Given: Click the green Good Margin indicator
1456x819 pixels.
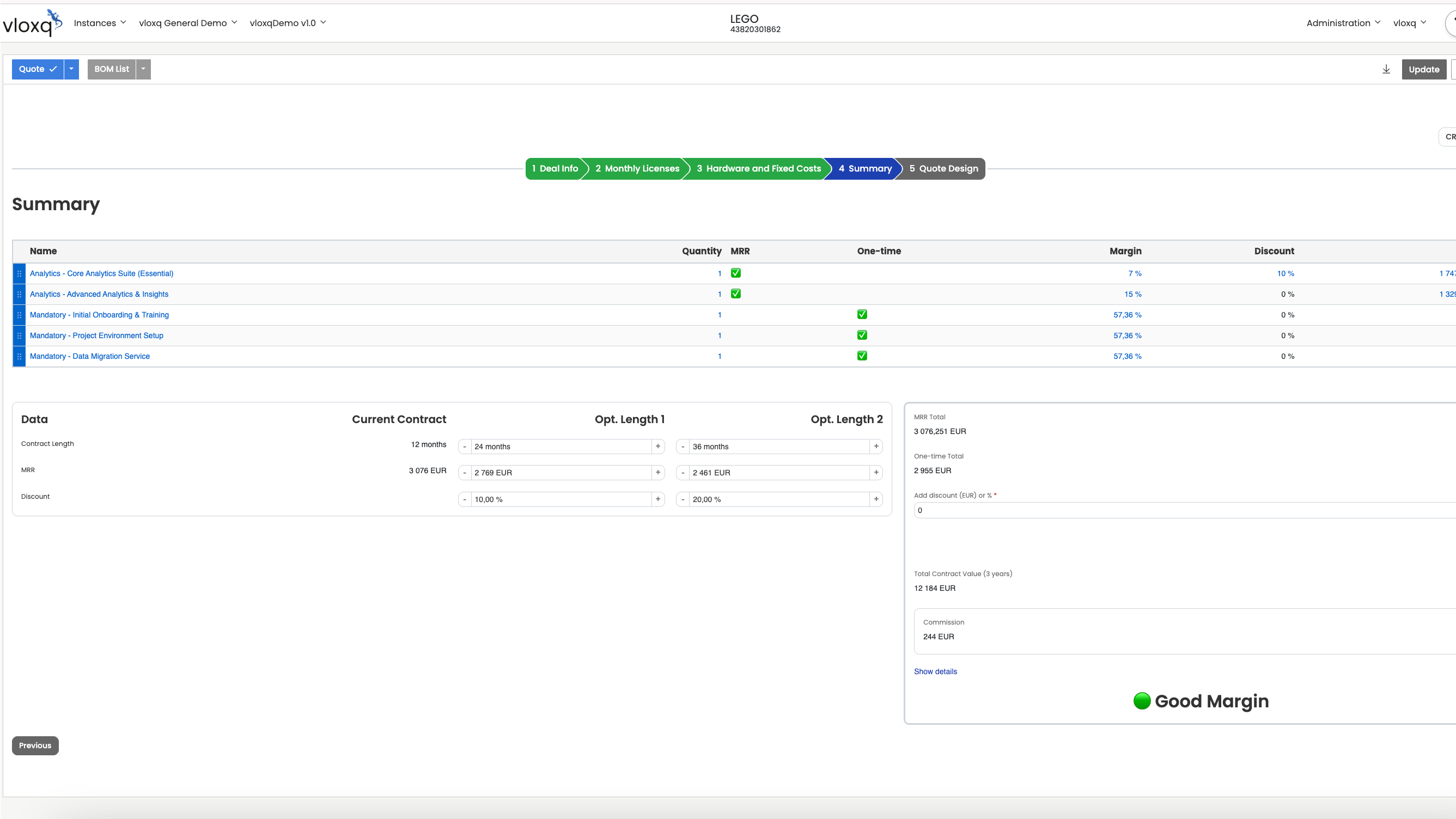Looking at the screenshot, I should pyautogui.click(x=1141, y=701).
